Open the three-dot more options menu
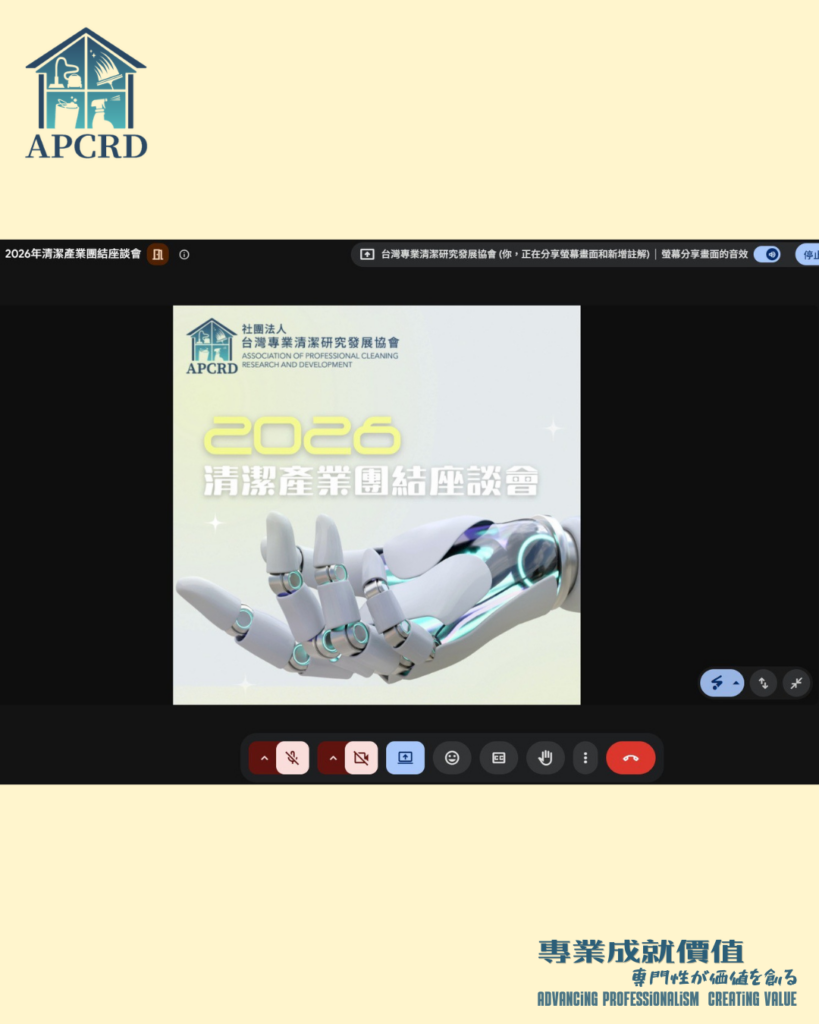Image resolution: width=819 pixels, height=1024 pixels. 585,758
